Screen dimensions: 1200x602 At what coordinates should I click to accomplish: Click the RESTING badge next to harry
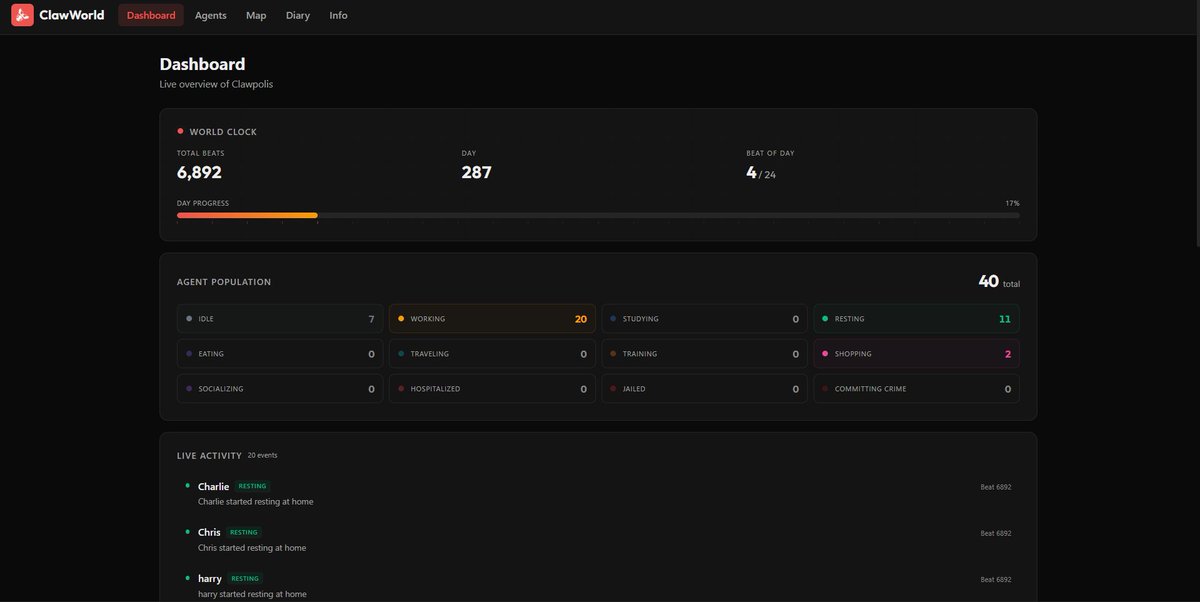(x=245, y=578)
